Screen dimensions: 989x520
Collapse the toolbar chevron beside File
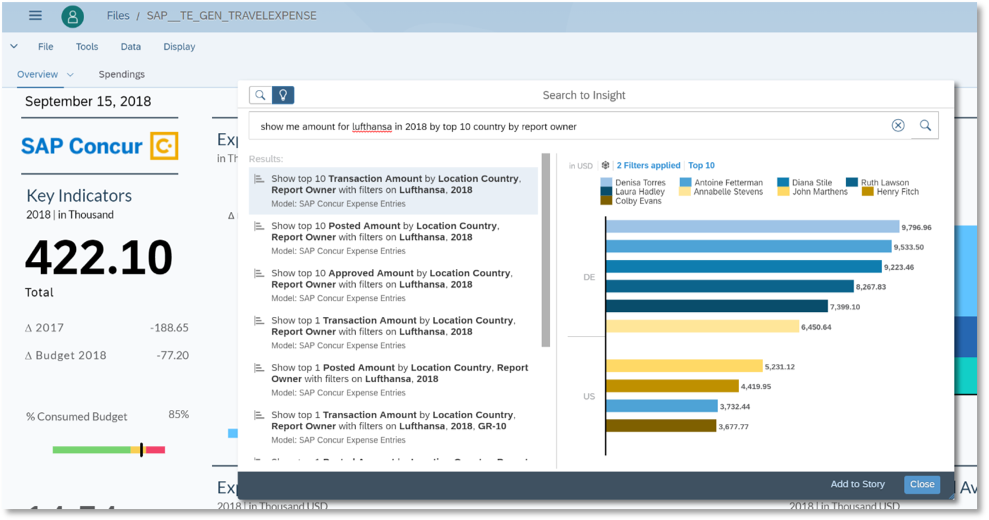14,47
